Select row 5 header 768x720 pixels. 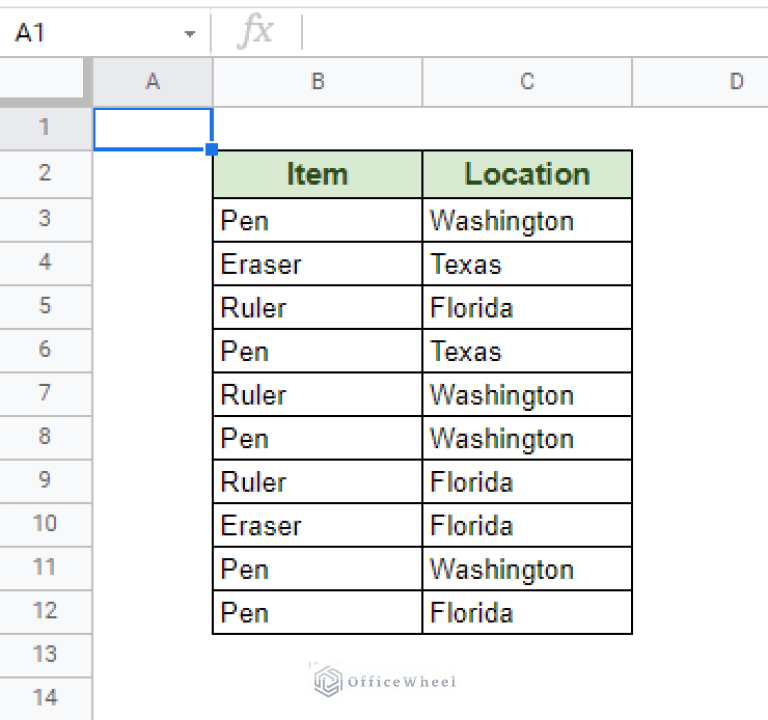(45, 306)
